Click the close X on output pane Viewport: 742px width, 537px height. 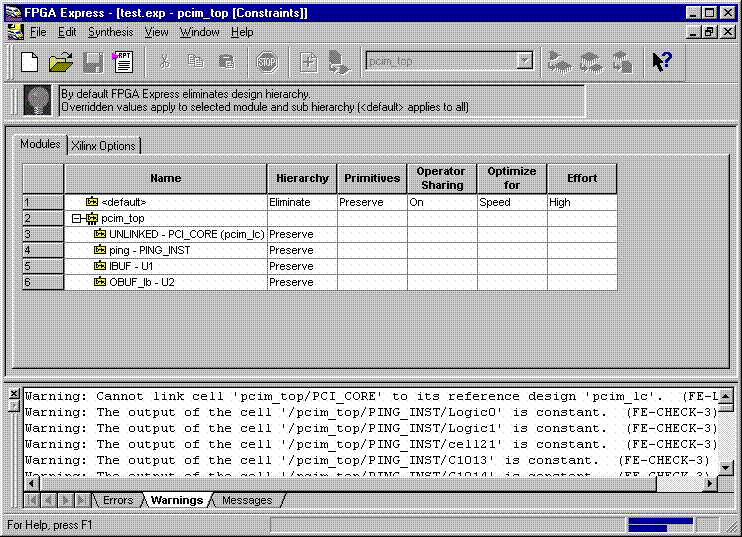click(13, 394)
